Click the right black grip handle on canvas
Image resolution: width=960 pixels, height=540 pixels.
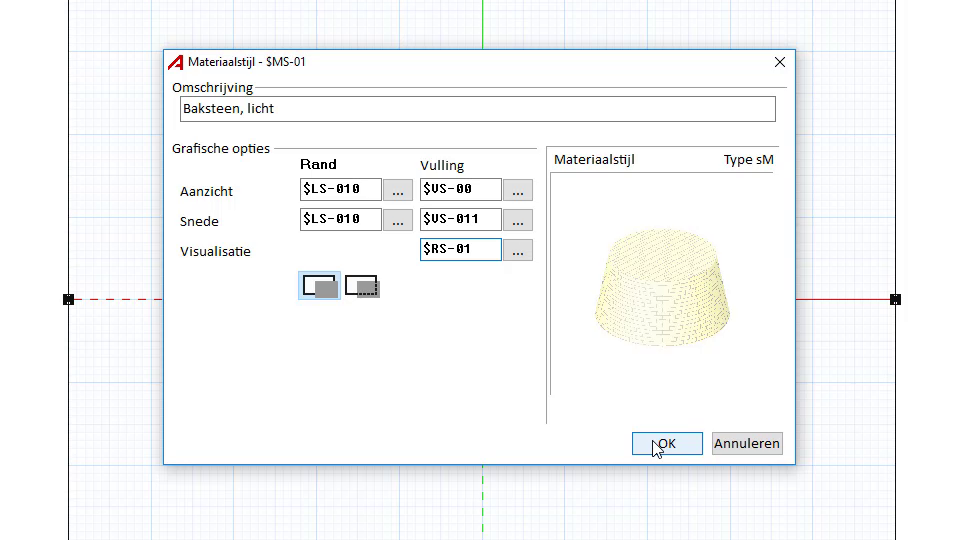(x=895, y=299)
